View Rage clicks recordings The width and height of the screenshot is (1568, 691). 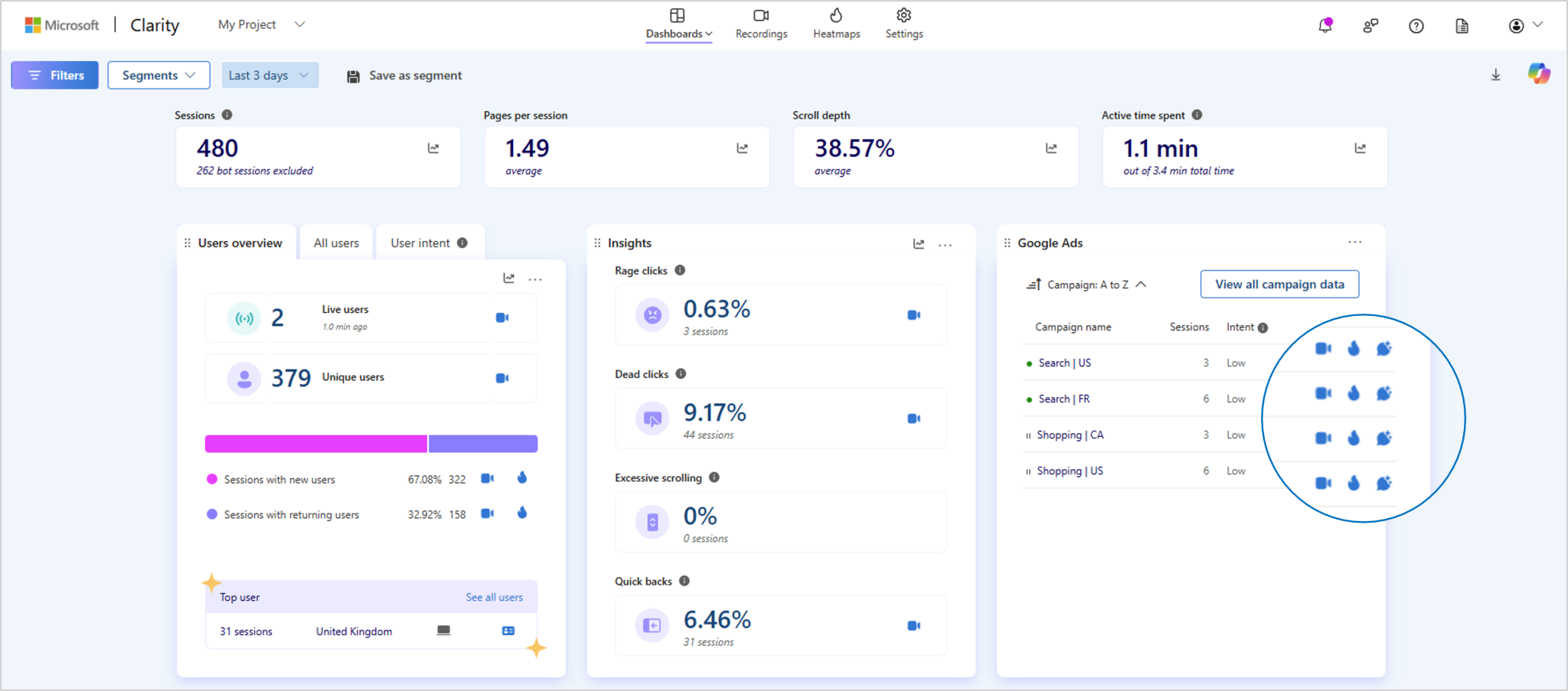pos(913,315)
